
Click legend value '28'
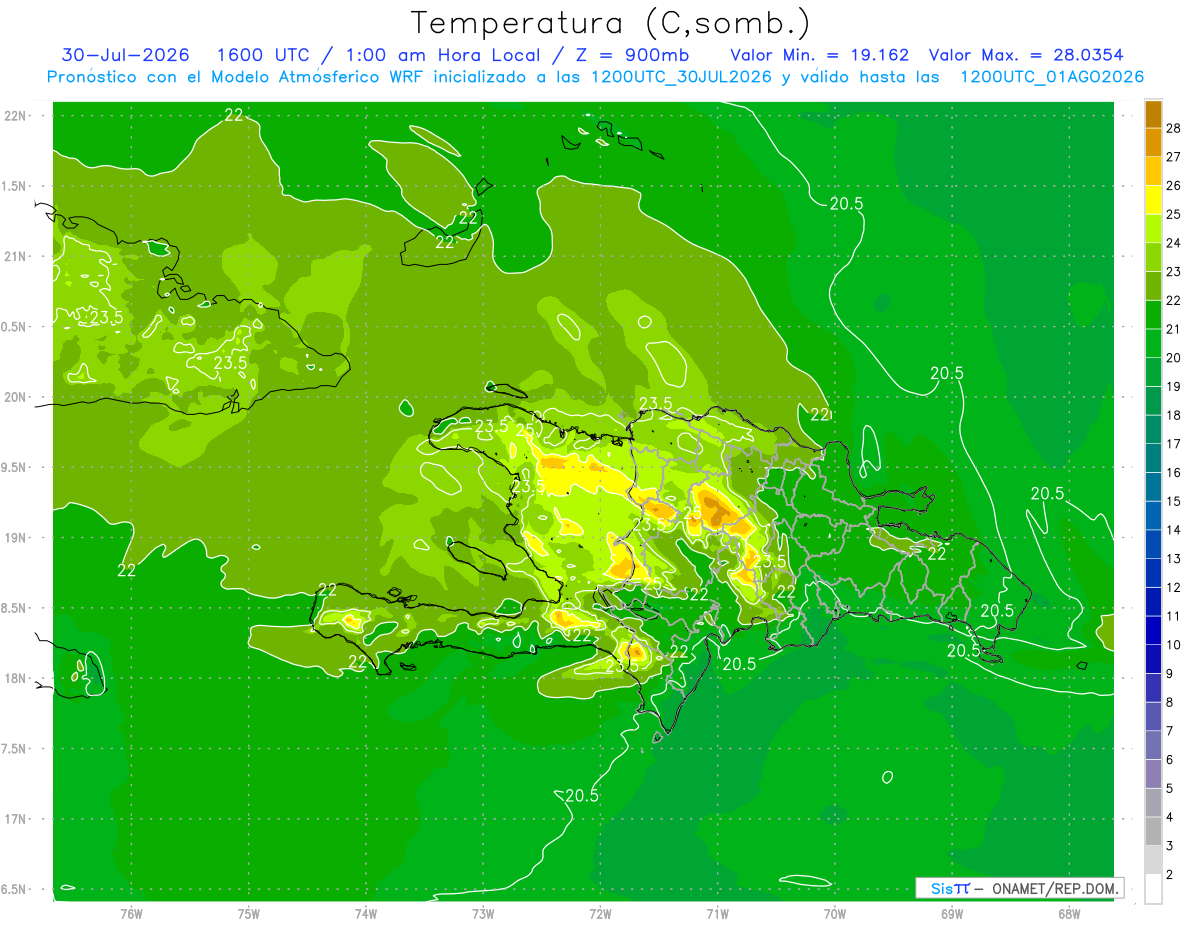(x=1174, y=128)
